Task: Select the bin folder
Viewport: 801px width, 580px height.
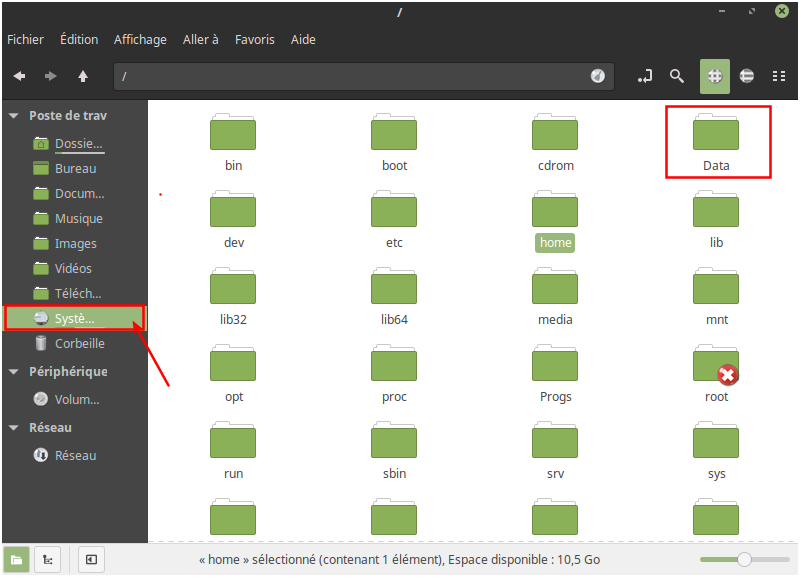Action: tap(233, 143)
